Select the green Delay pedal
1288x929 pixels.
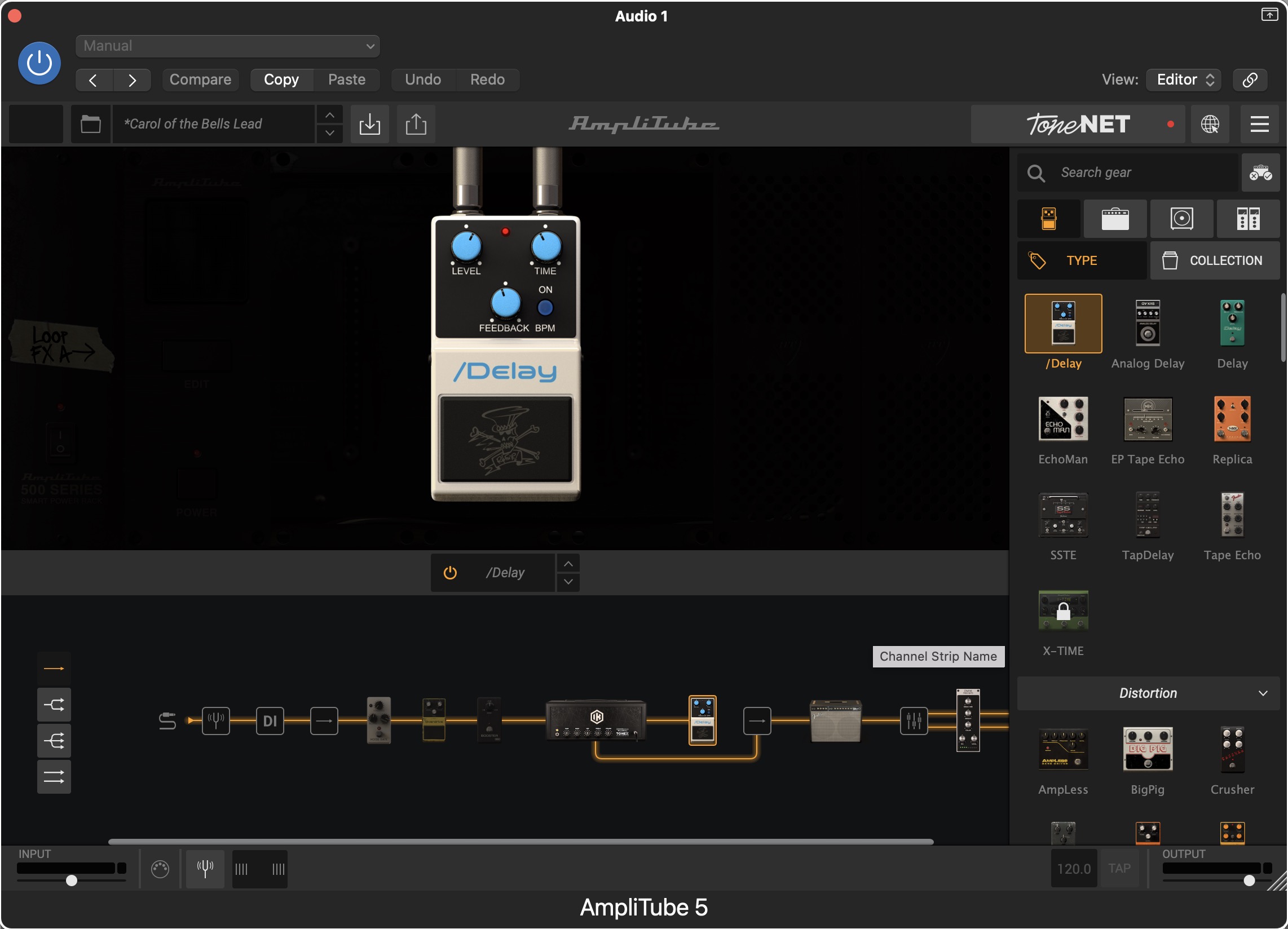coord(1232,324)
